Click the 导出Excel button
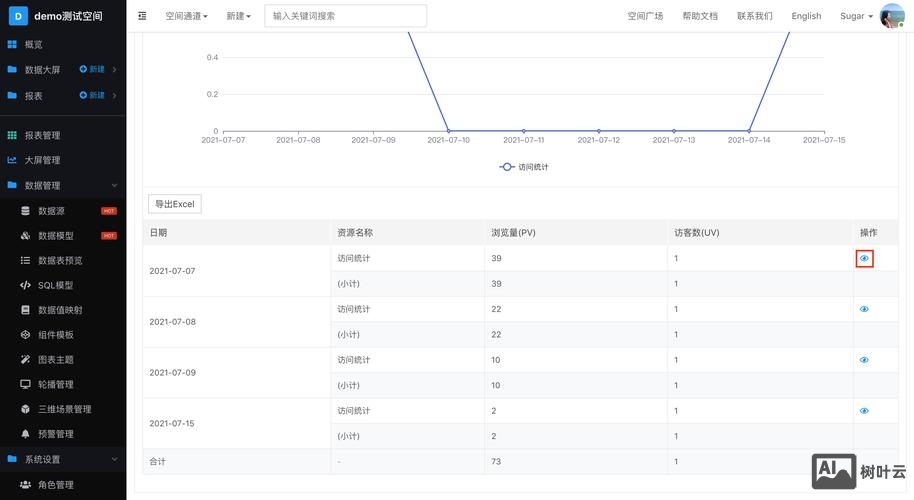Image resolution: width=914 pixels, height=500 pixels. click(175, 204)
